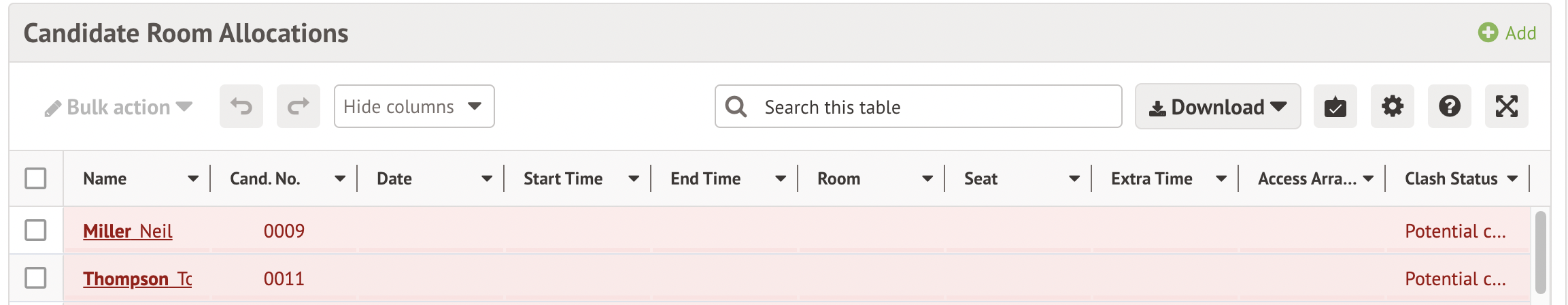Open the Download dropdown menu
This screenshot has width=1568, height=305.
(1217, 106)
